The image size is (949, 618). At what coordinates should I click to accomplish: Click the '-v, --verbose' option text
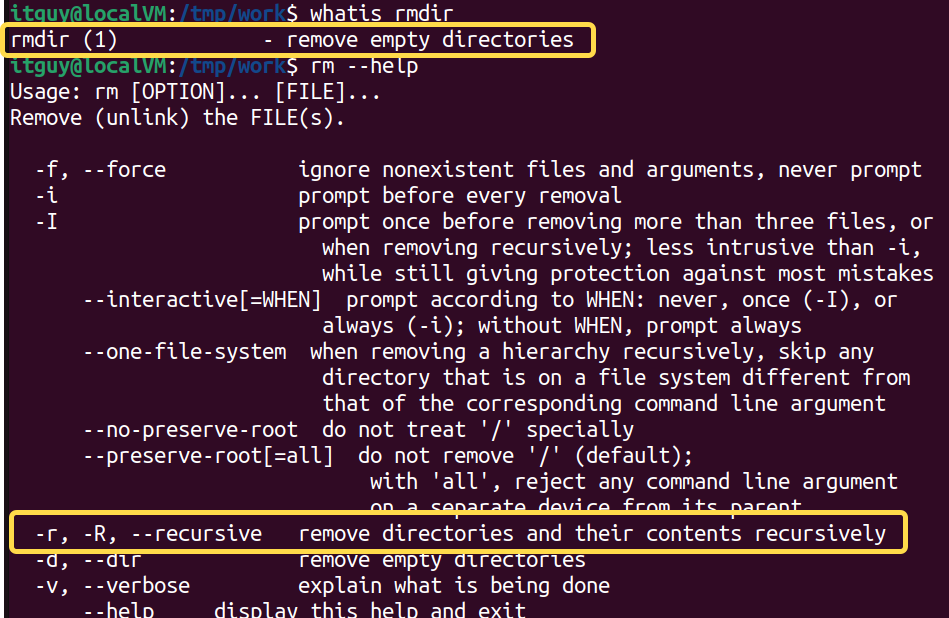[x=112, y=586]
